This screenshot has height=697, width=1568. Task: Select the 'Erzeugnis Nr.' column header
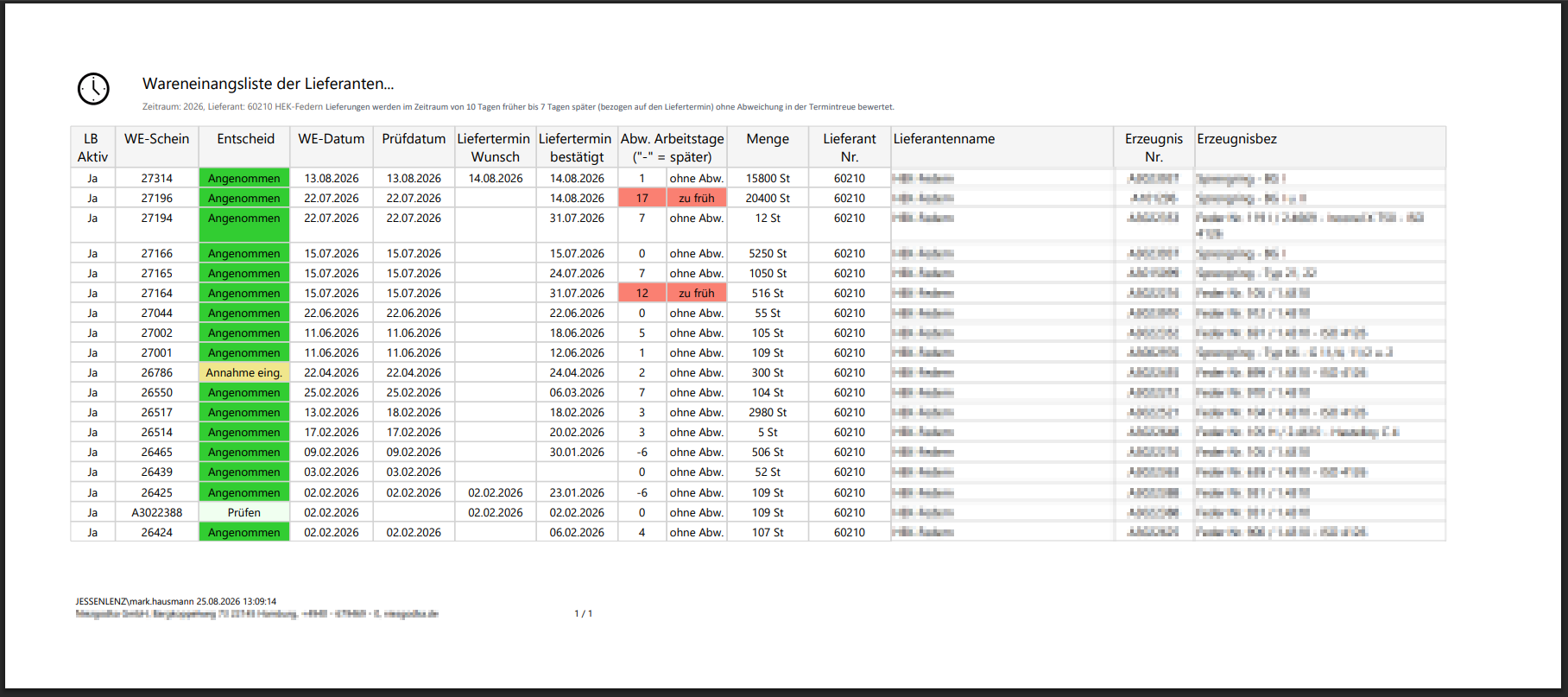pyautogui.click(x=1154, y=148)
